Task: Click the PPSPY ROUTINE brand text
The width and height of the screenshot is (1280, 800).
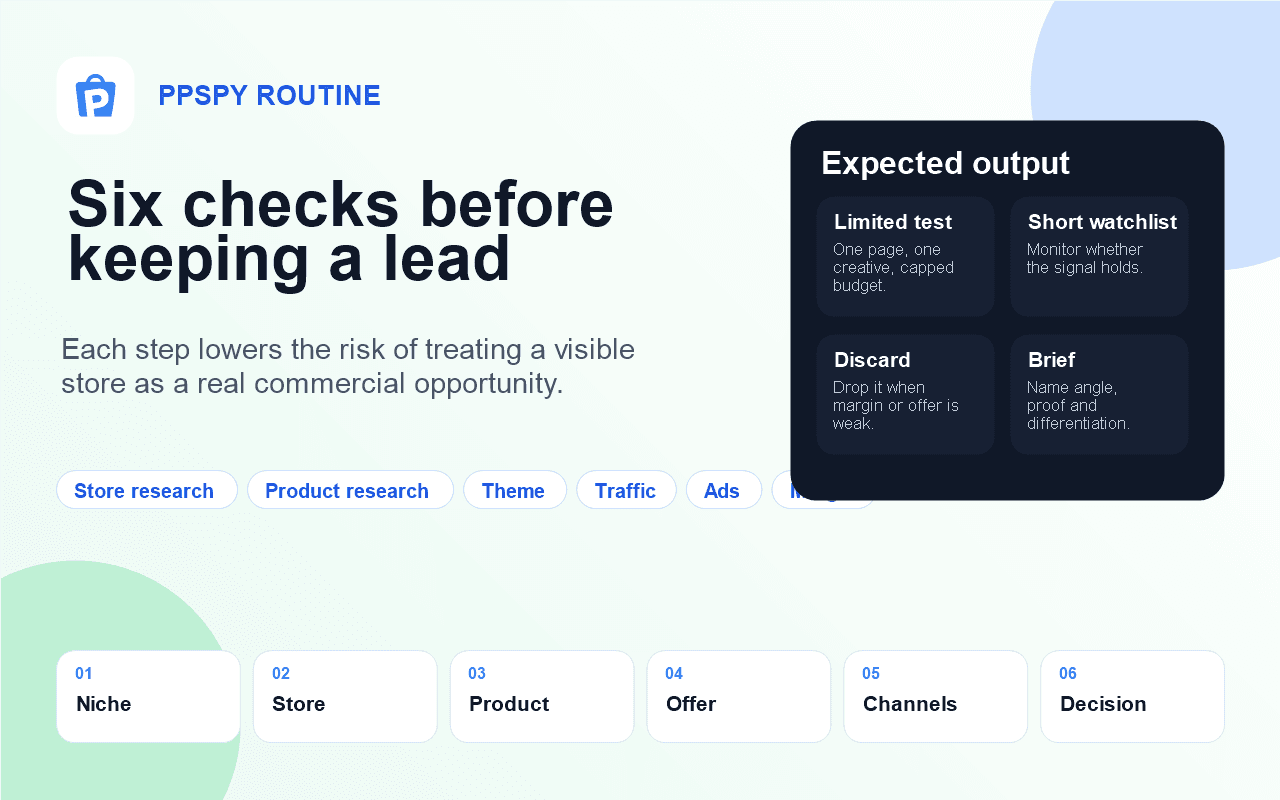Action: tap(270, 96)
